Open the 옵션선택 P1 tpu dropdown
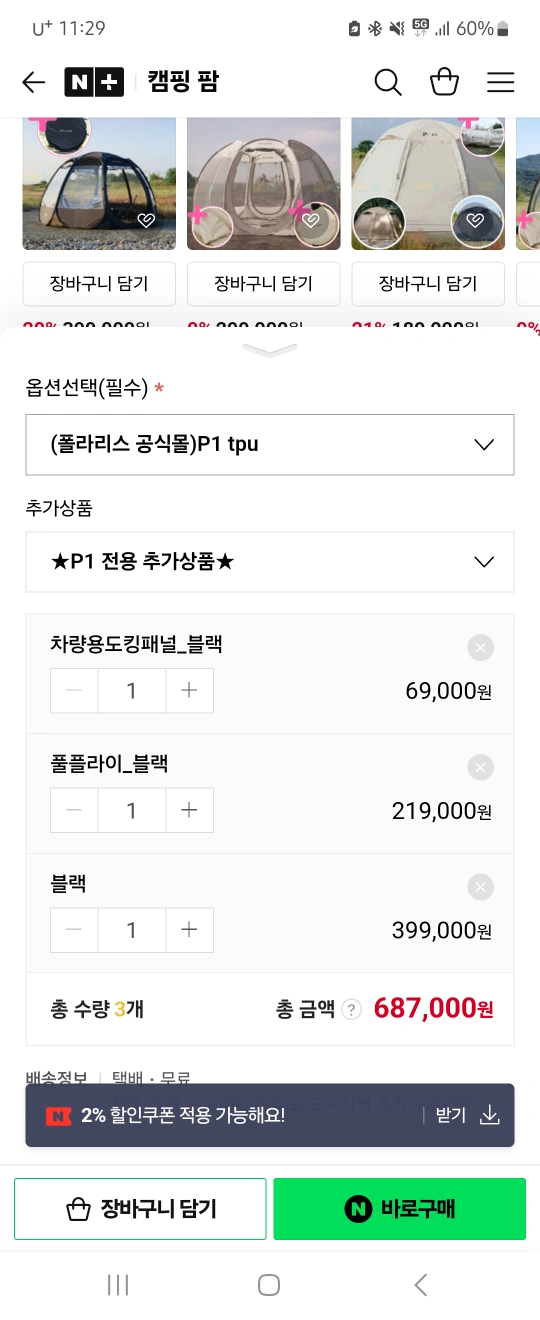 tap(270, 445)
